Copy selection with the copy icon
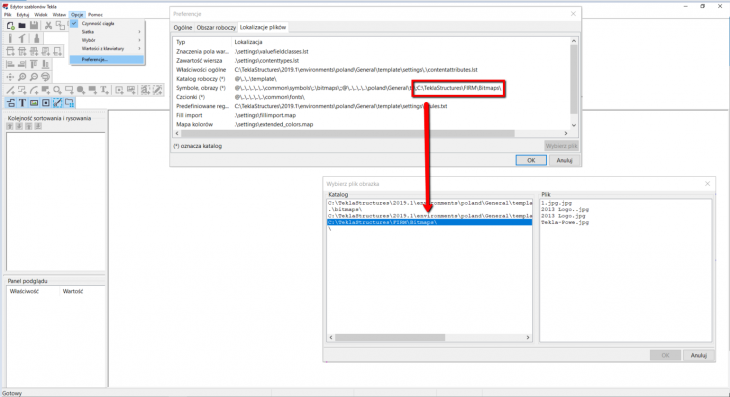Screen dimensions: 730x397 60,26
